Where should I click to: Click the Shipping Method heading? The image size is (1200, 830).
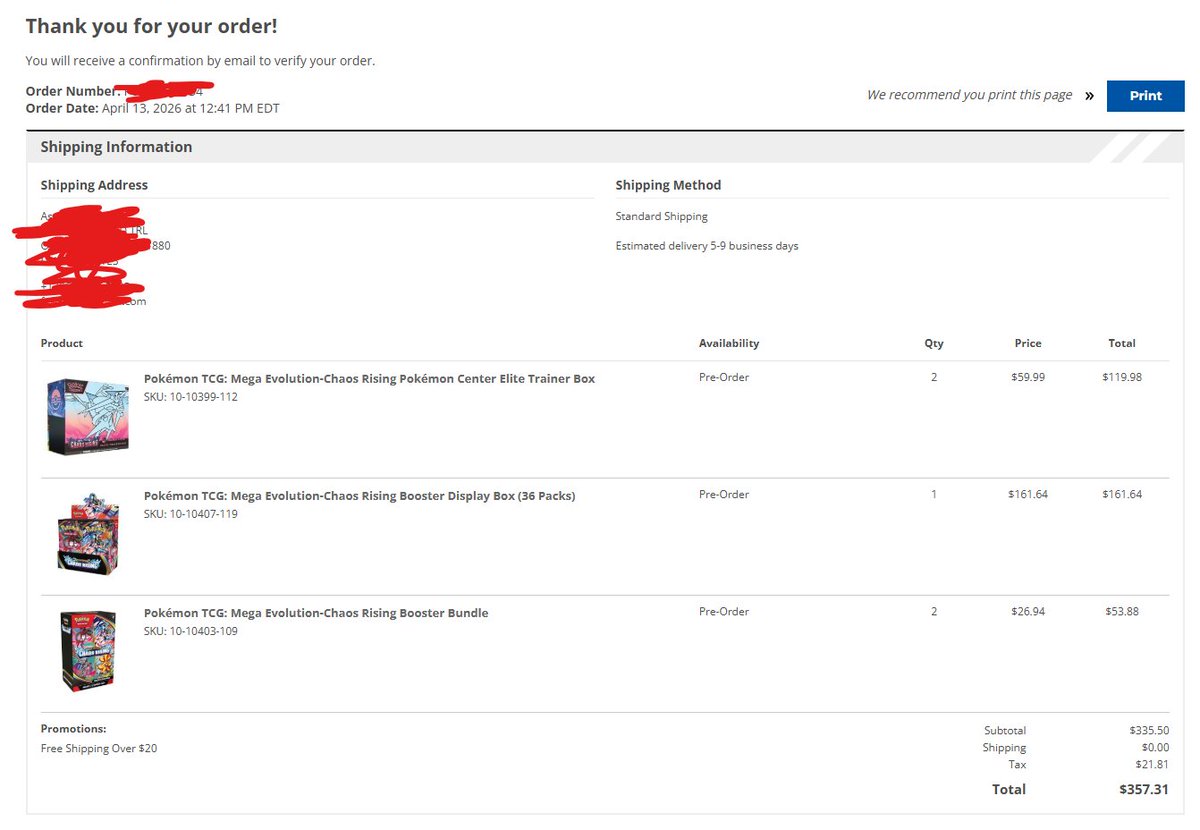click(x=668, y=185)
